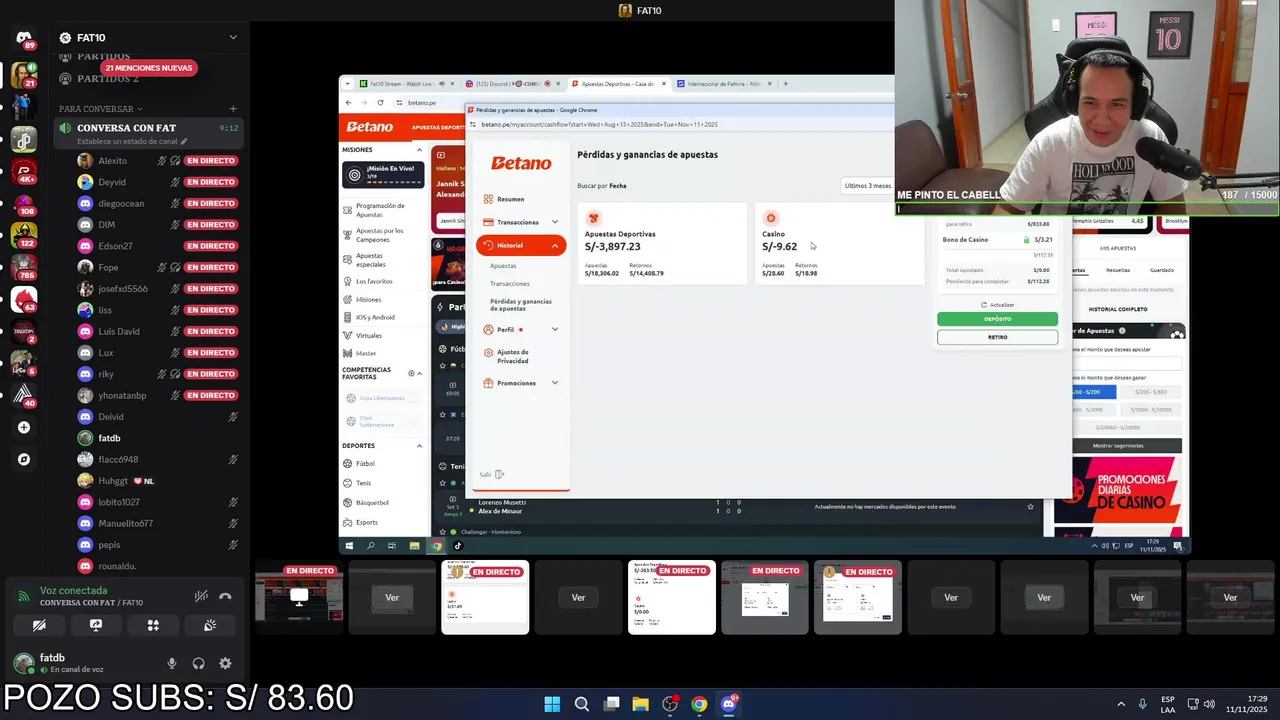This screenshot has height=720, width=1280.
Task: Disconnect from the voice channel
Action: 225,596
